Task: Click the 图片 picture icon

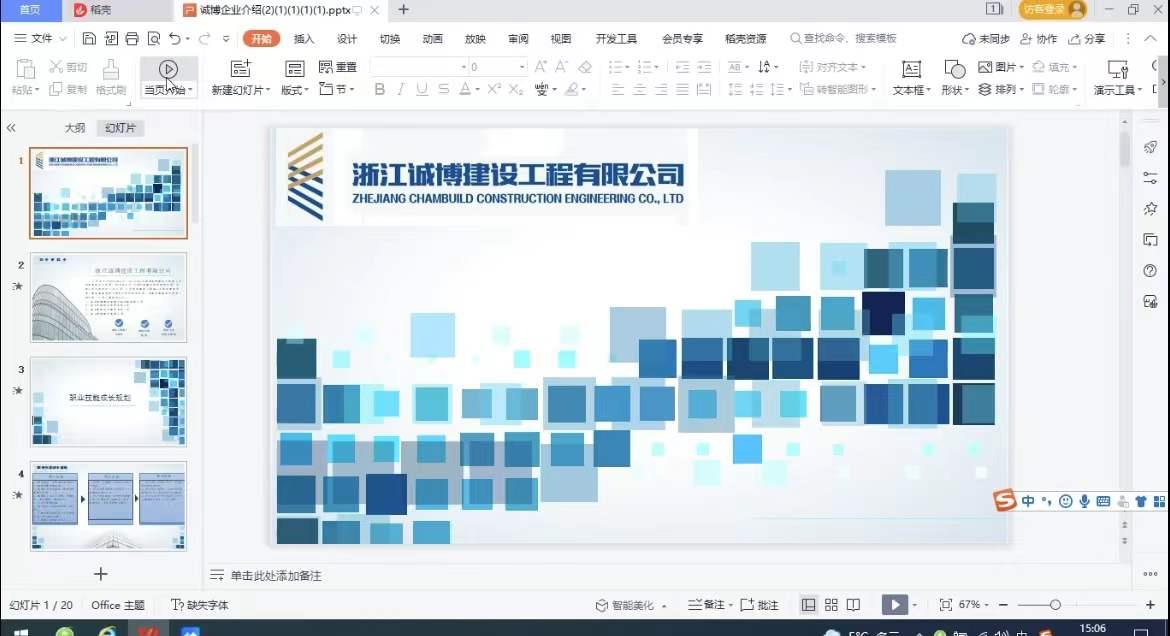Action: 985,66
